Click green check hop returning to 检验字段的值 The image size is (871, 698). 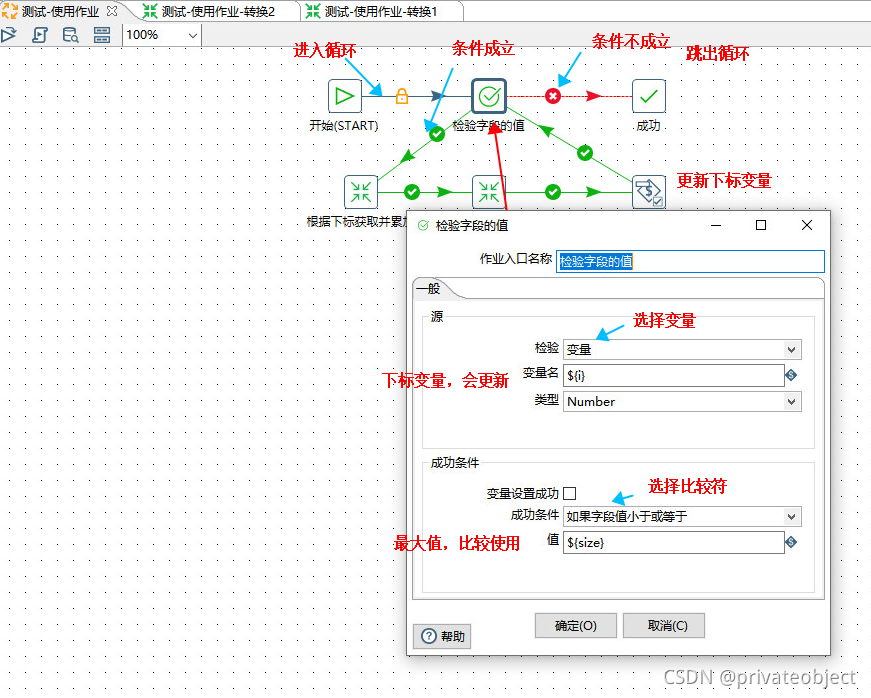coord(585,153)
